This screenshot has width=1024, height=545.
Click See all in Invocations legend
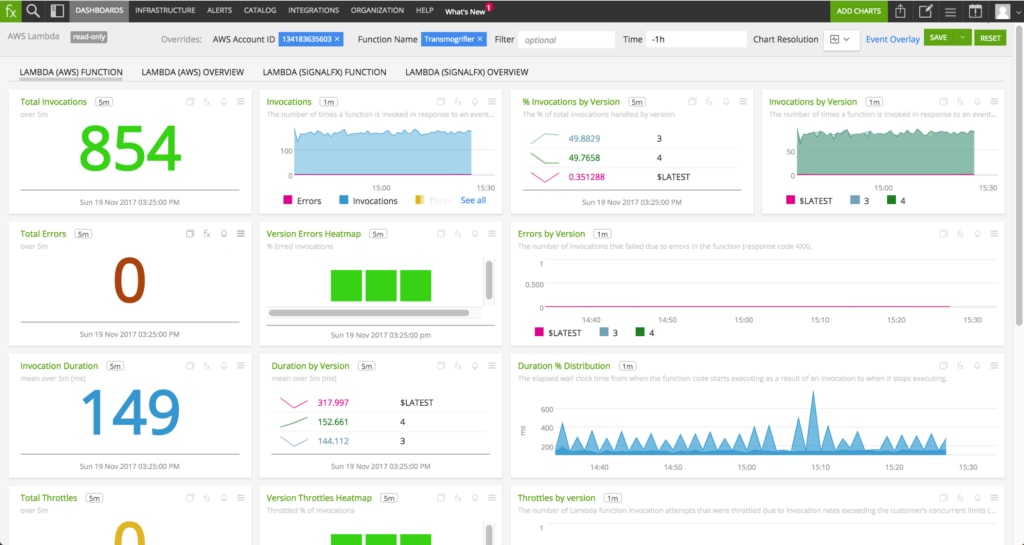click(x=473, y=200)
